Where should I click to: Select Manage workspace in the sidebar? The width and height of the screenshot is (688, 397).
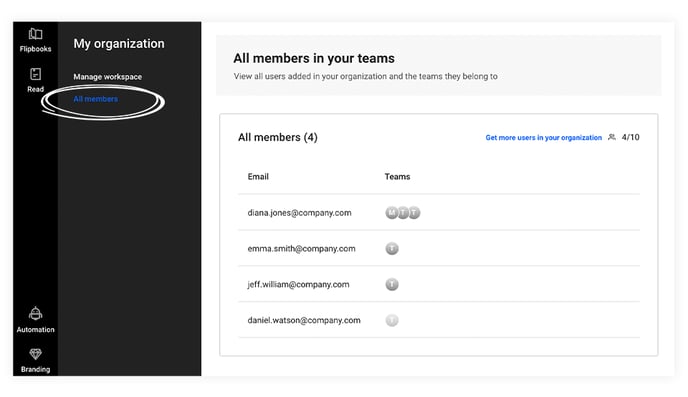pyautogui.click(x=108, y=77)
